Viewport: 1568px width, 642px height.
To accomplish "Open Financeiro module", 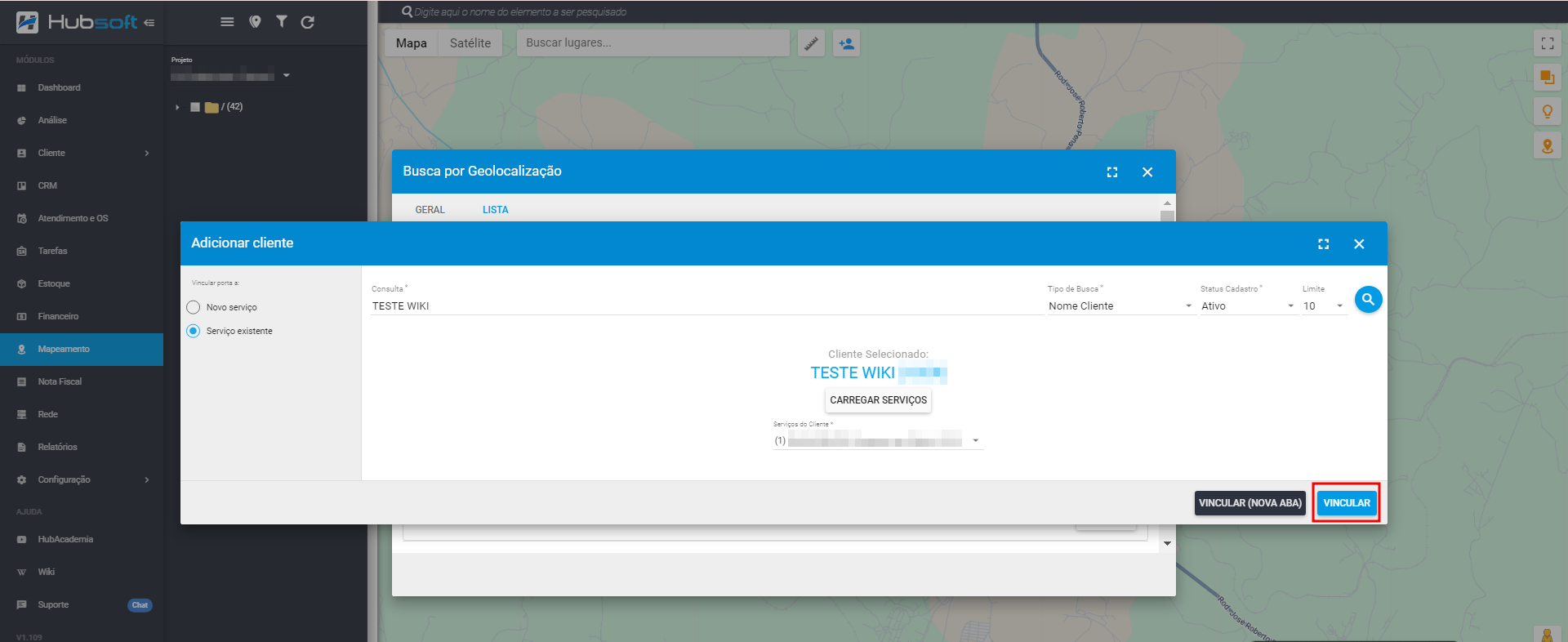I will [82, 316].
